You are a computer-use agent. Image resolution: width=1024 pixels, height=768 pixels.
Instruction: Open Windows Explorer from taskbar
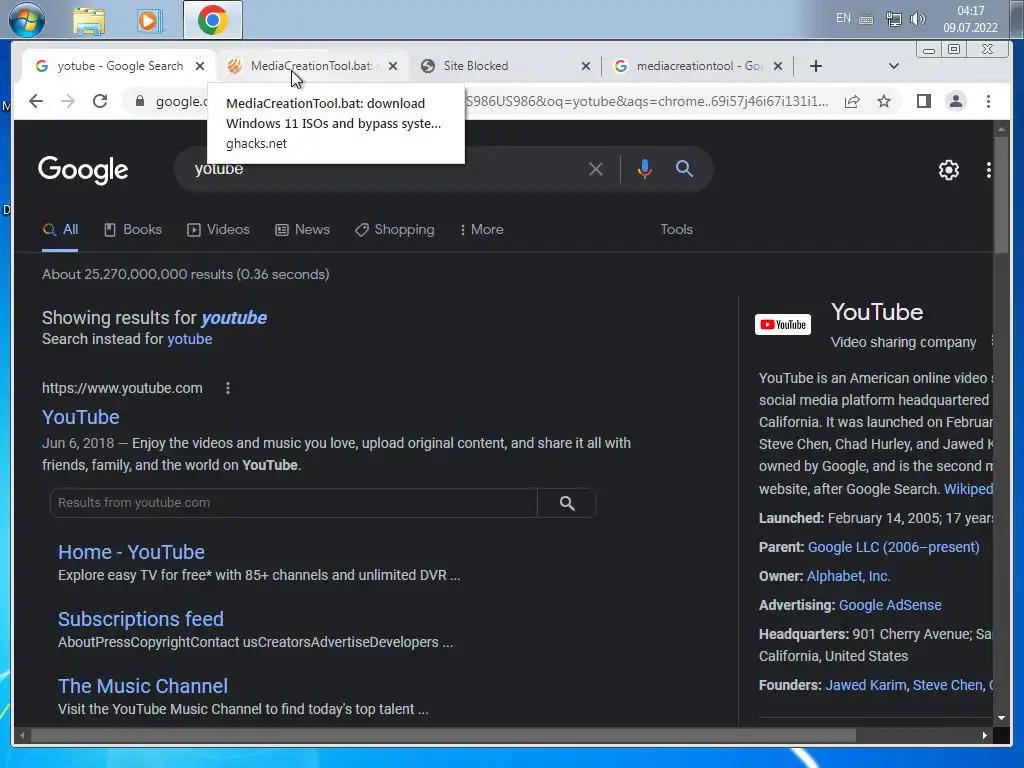click(89, 21)
